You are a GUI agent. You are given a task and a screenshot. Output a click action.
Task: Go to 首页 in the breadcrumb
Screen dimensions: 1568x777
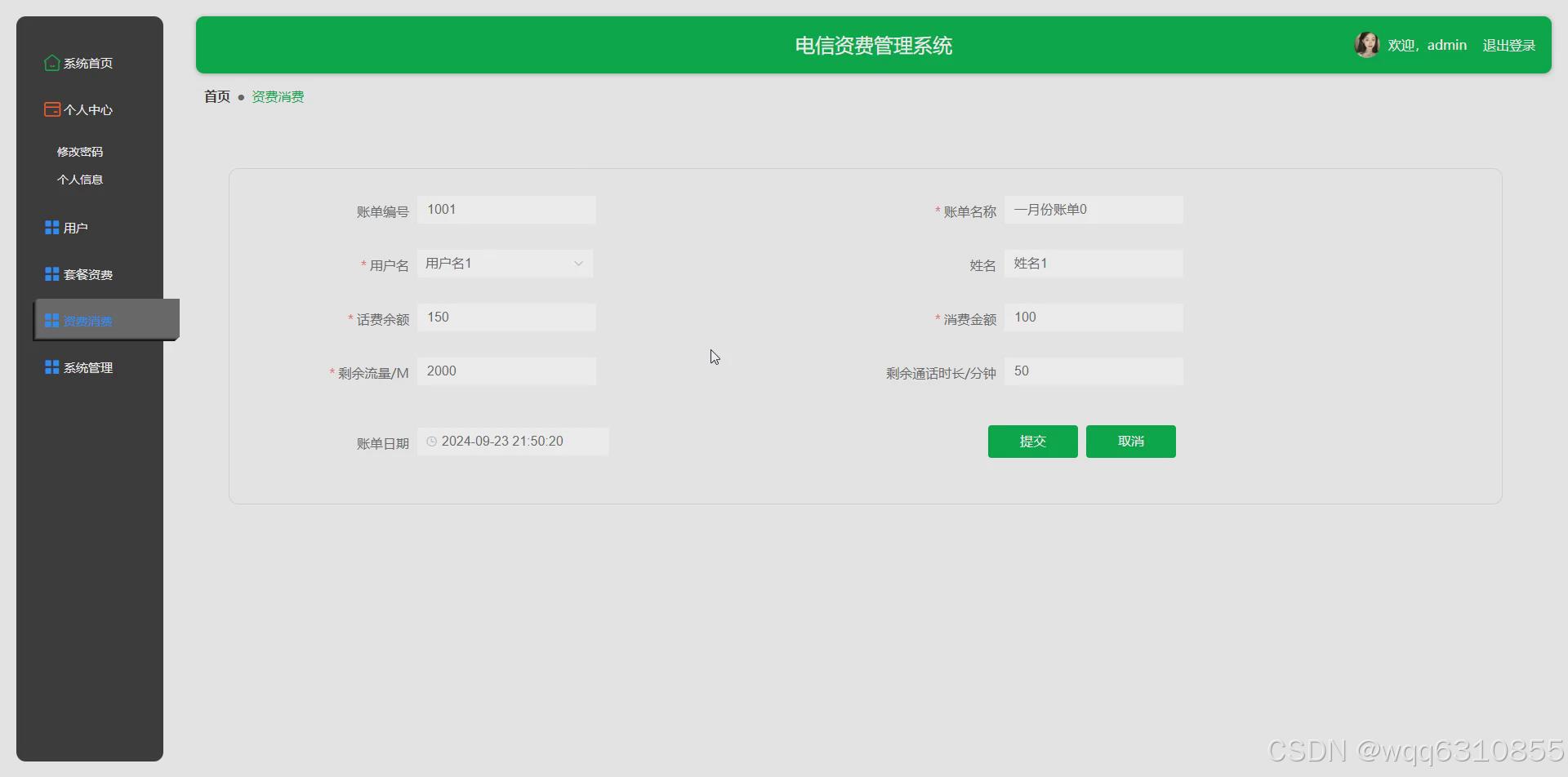(217, 96)
